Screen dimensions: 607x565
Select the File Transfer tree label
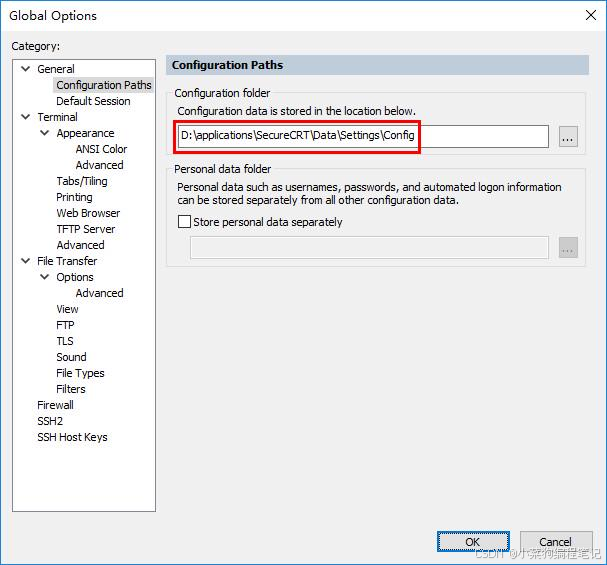coord(67,261)
